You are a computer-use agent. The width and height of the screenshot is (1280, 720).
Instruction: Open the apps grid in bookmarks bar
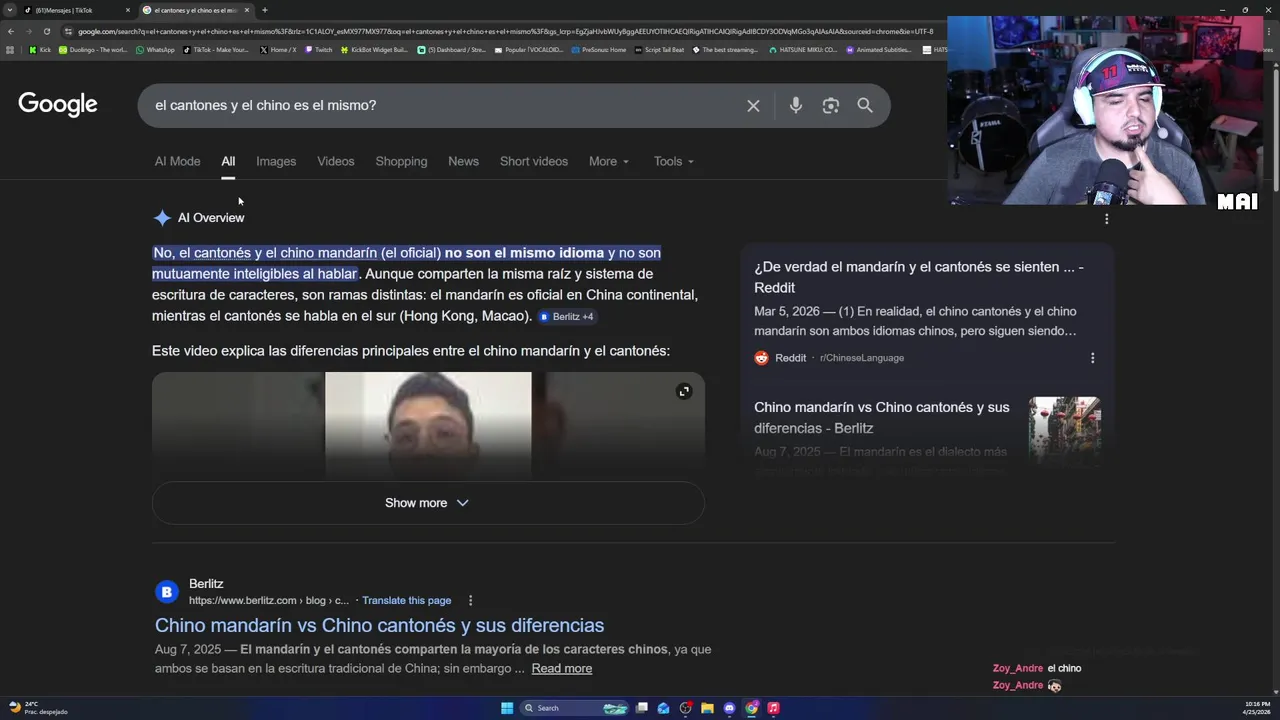click(10, 49)
